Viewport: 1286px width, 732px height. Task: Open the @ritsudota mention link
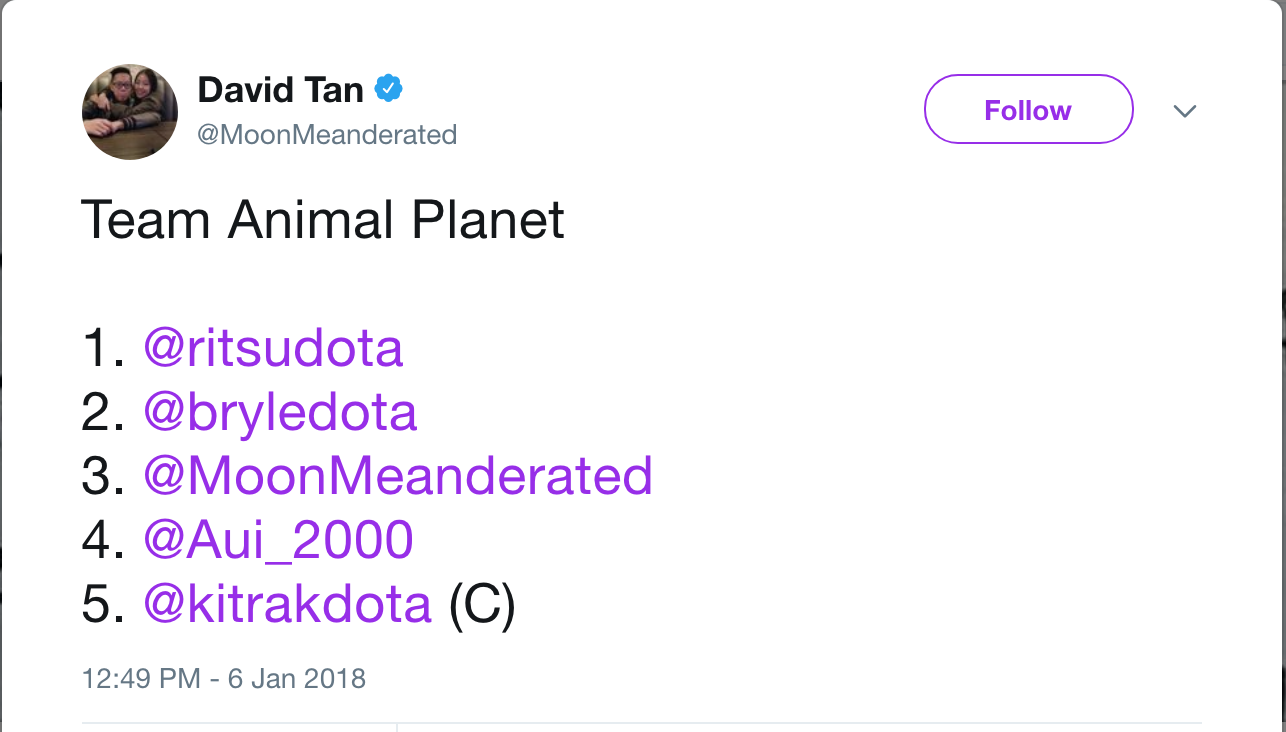coord(273,348)
